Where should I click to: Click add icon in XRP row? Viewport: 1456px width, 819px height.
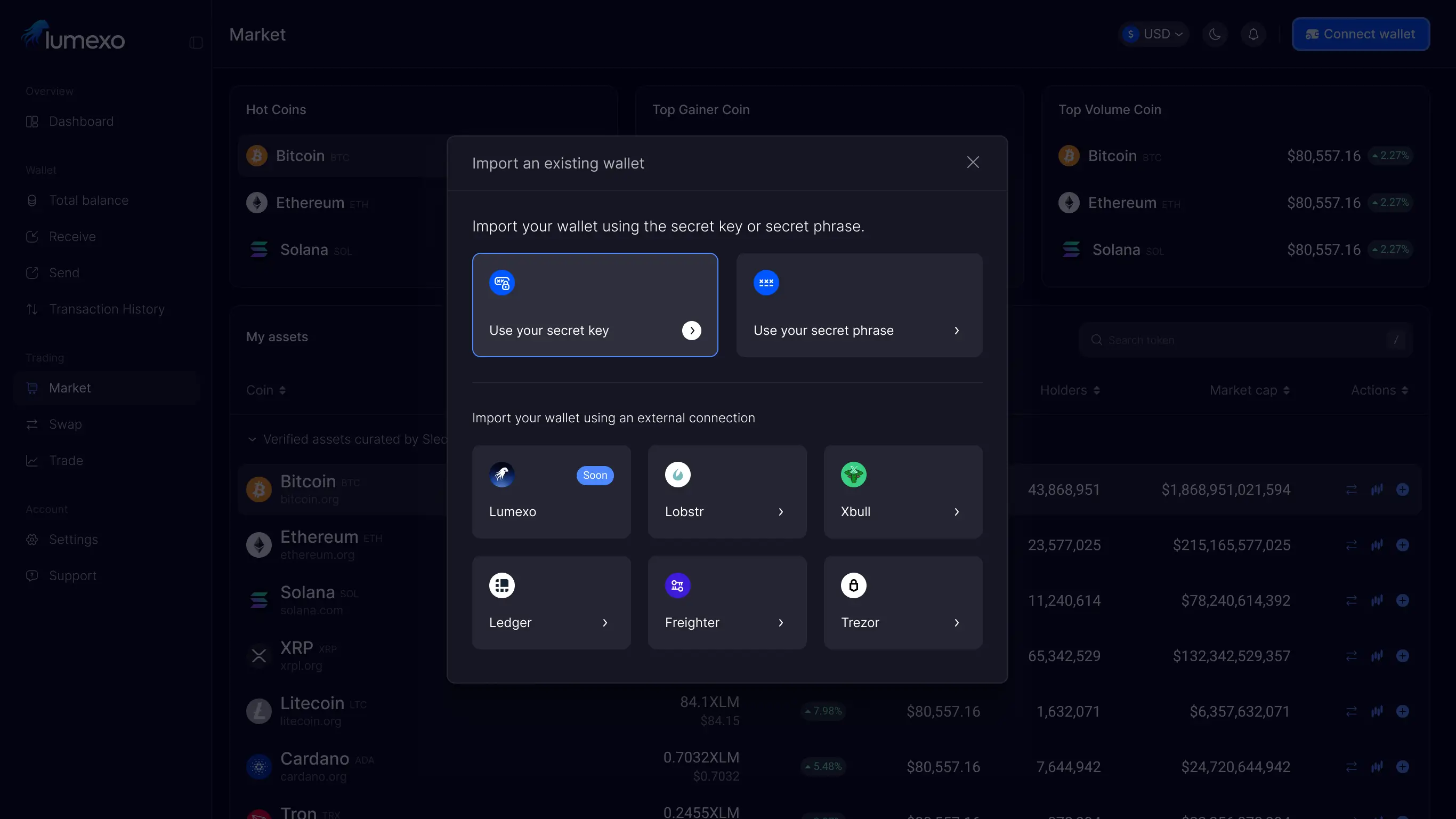1402,656
